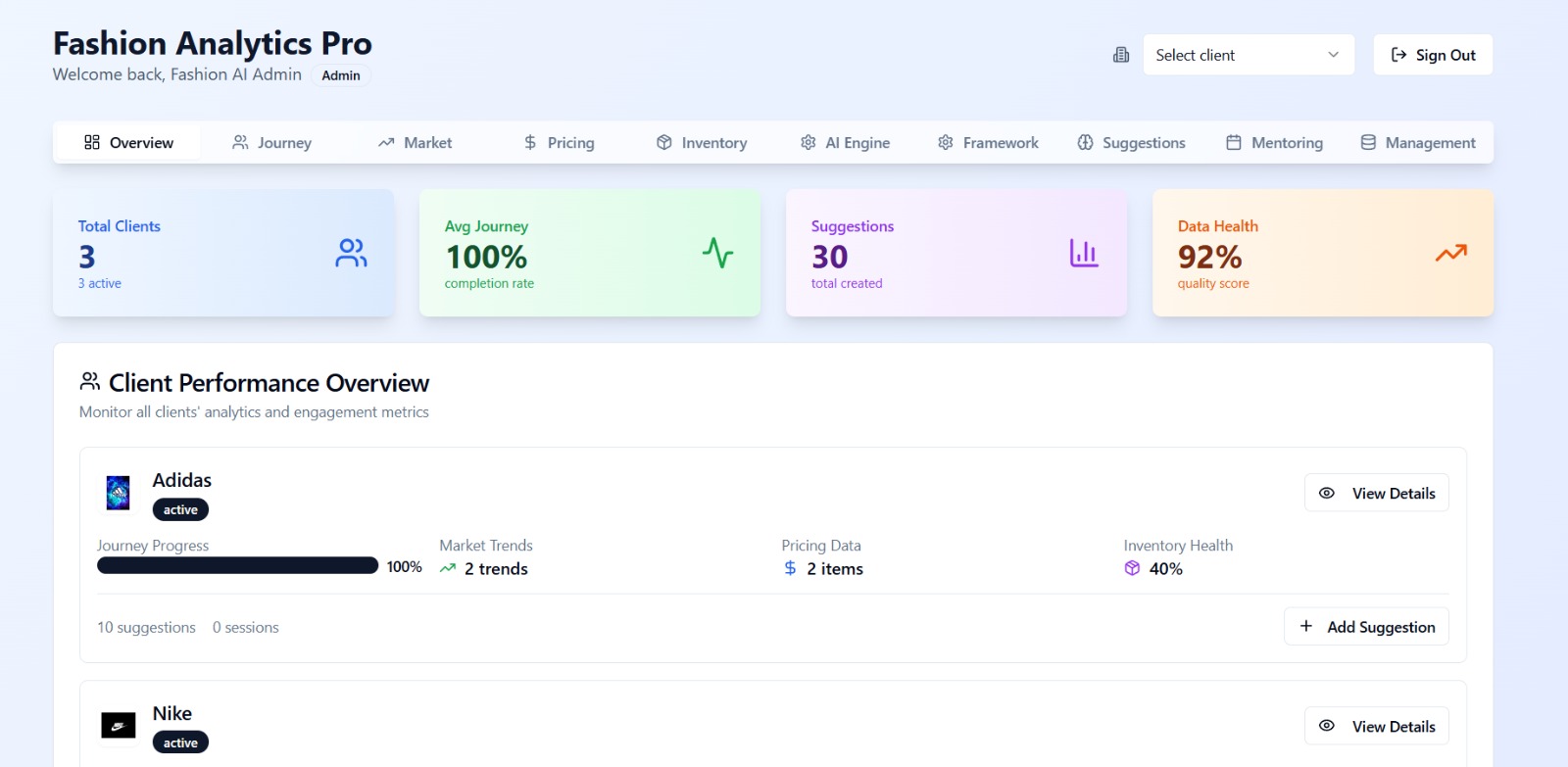View Details for the Adidas client
1568x767 pixels.
pyautogui.click(x=1376, y=493)
